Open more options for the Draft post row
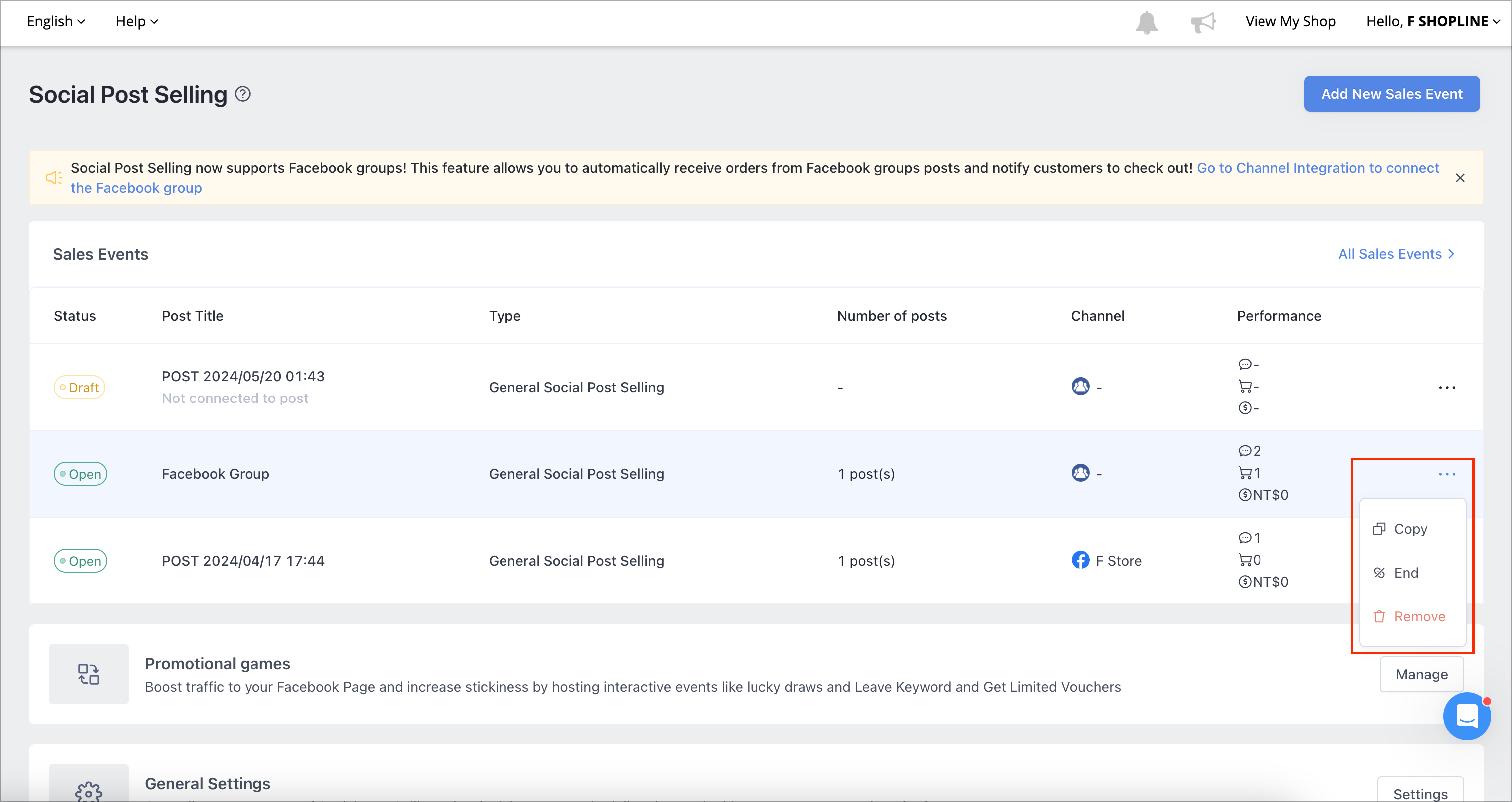 1447,387
